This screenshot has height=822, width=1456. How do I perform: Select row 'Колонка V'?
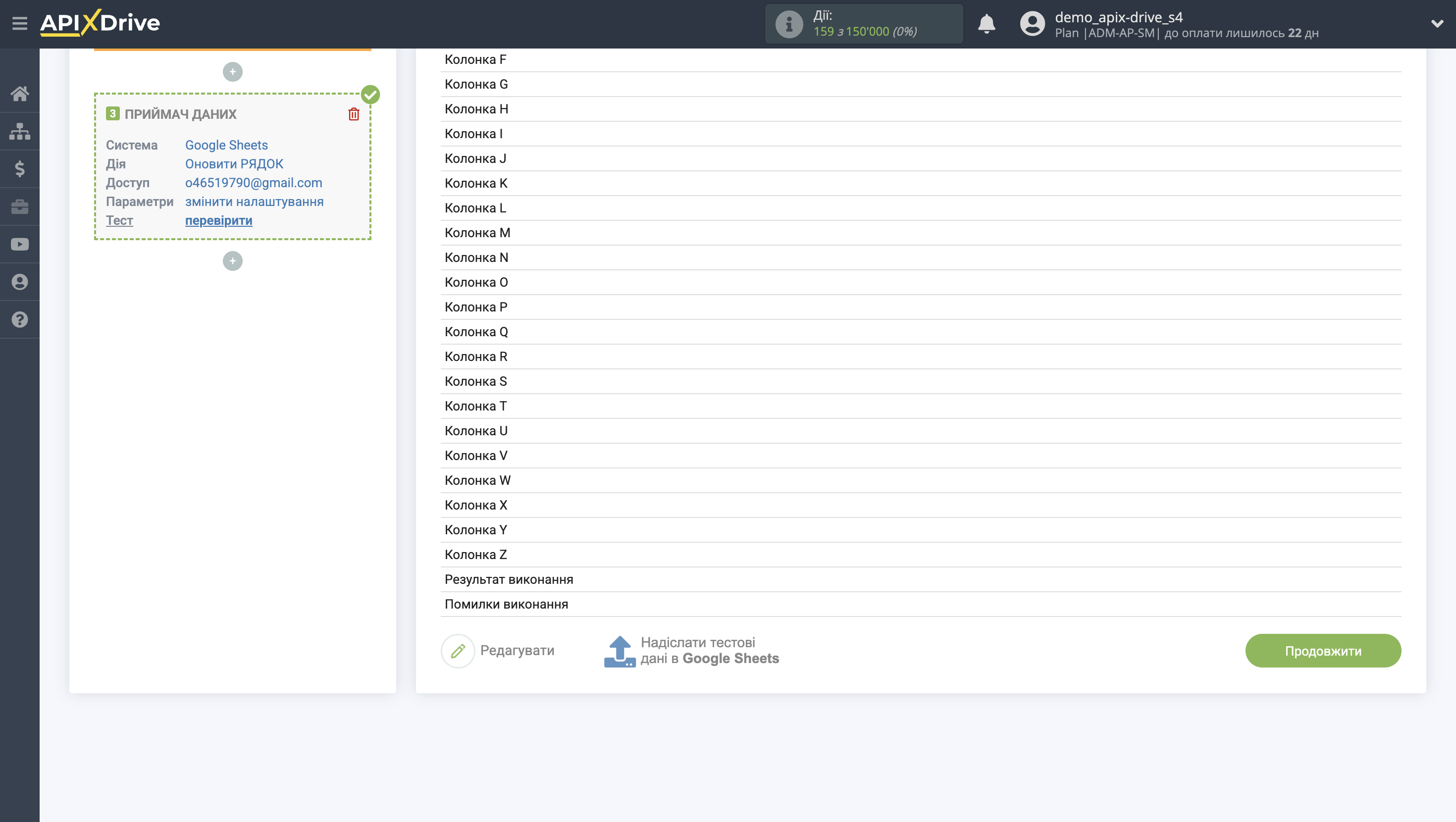tap(921, 456)
